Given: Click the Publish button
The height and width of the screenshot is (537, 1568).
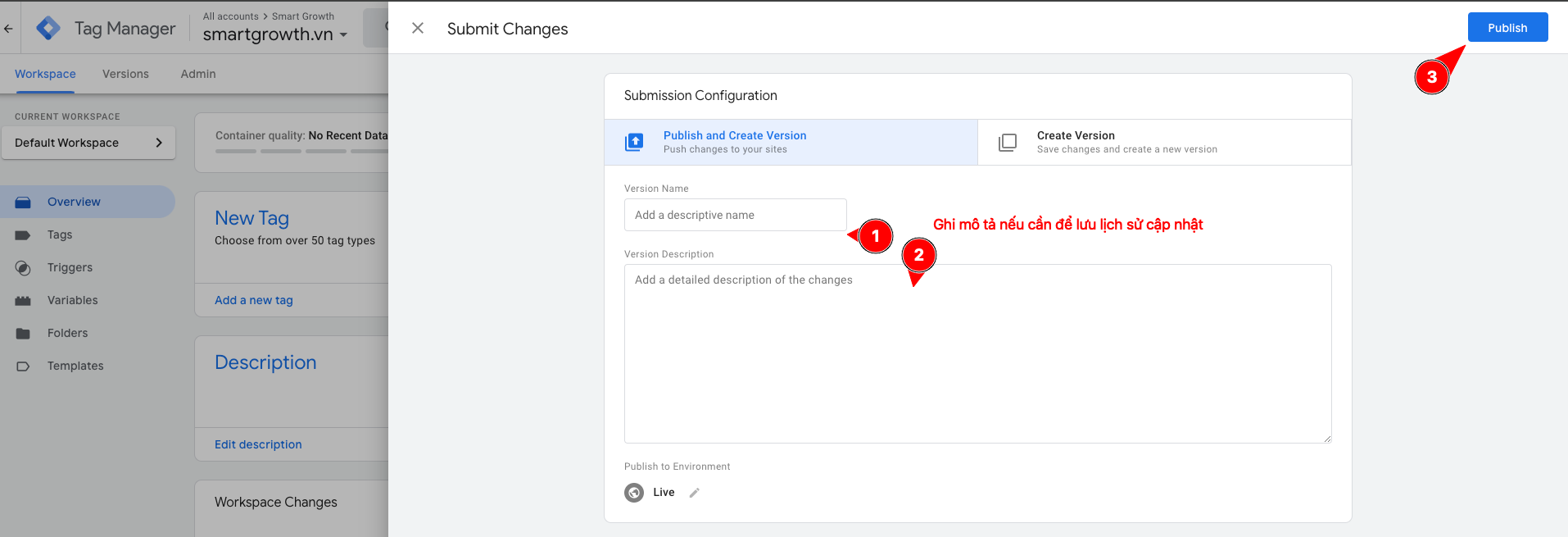Looking at the screenshot, I should [1507, 28].
